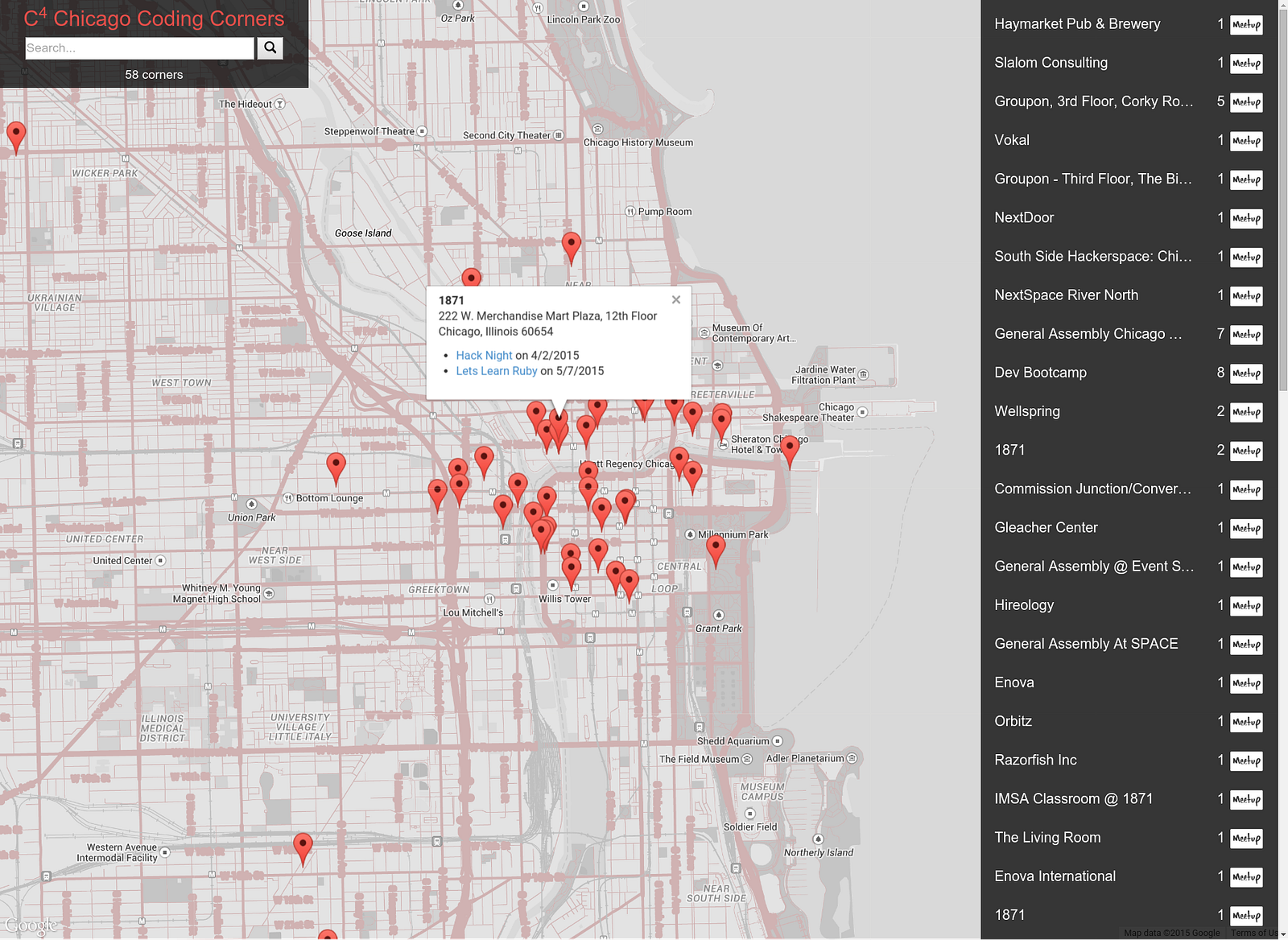Focus the Search input field
1288x940 pixels.
(x=139, y=48)
